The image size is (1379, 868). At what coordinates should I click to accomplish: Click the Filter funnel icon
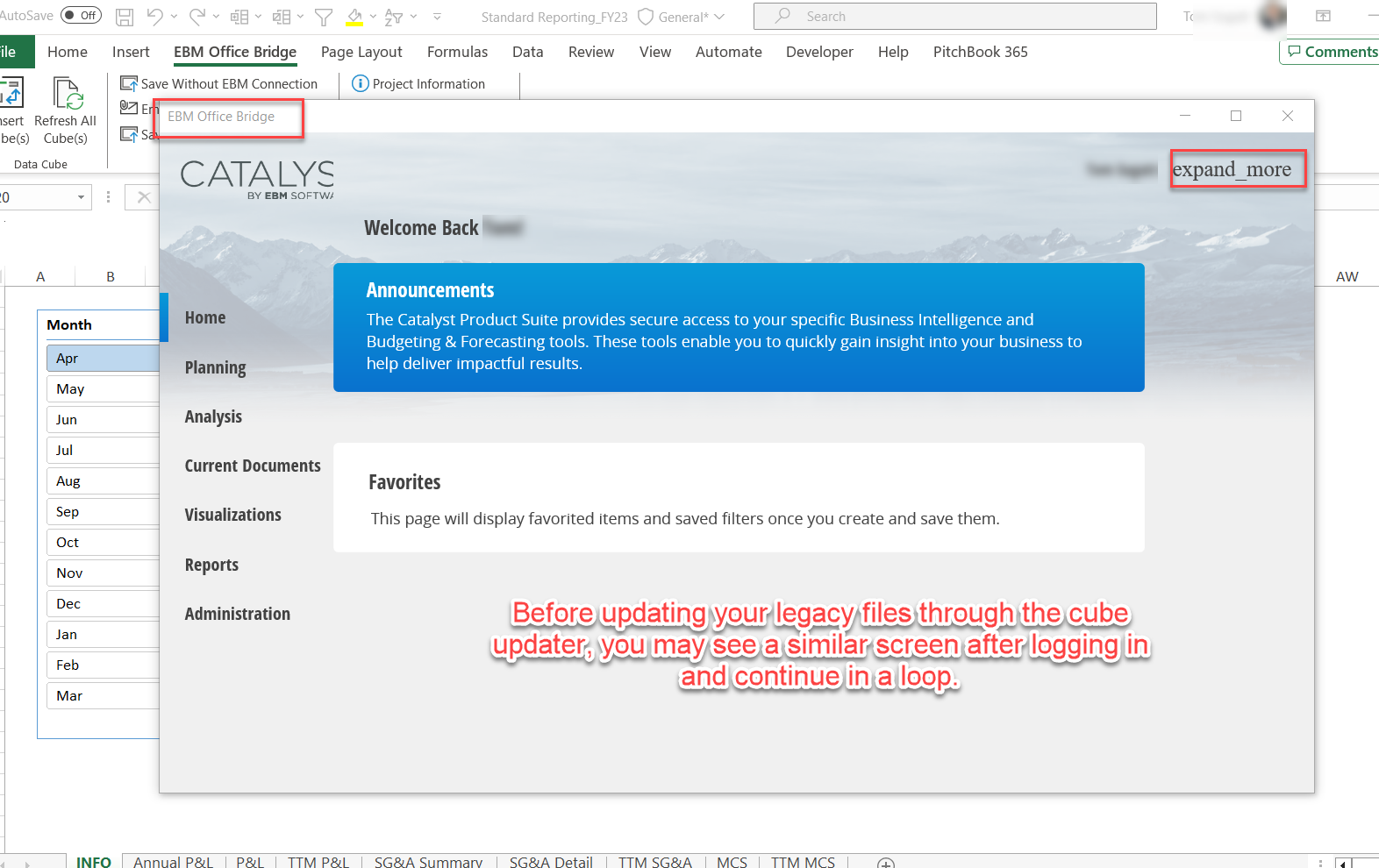(x=324, y=17)
